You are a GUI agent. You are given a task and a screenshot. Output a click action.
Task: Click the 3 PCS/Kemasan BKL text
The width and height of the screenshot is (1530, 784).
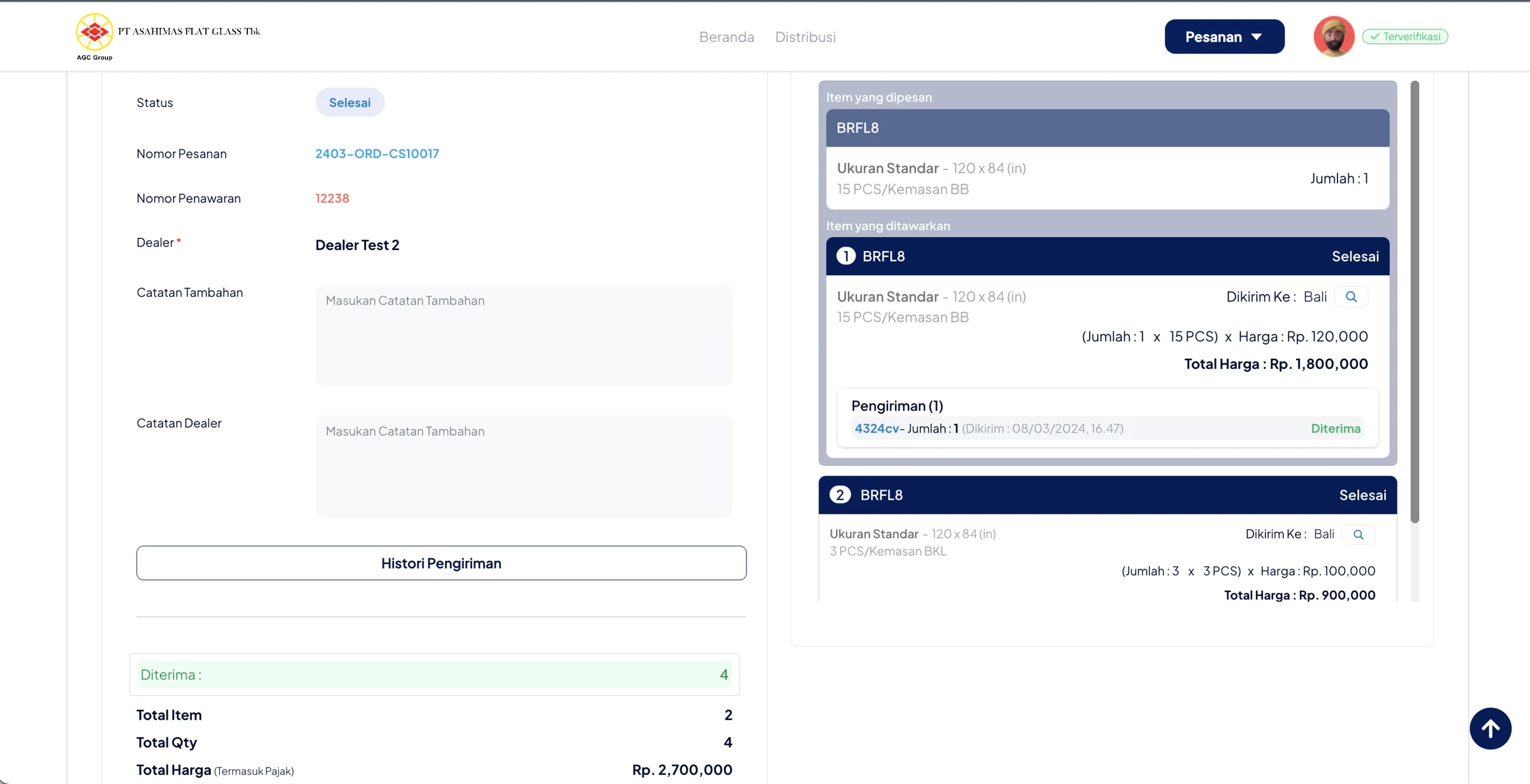tap(887, 551)
